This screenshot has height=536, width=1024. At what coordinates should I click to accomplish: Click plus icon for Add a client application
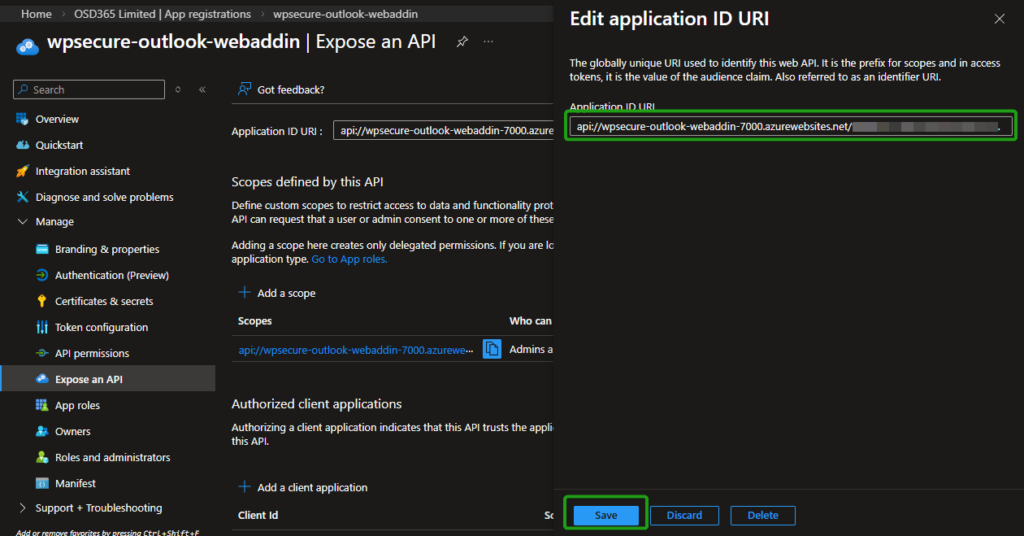point(244,487)
